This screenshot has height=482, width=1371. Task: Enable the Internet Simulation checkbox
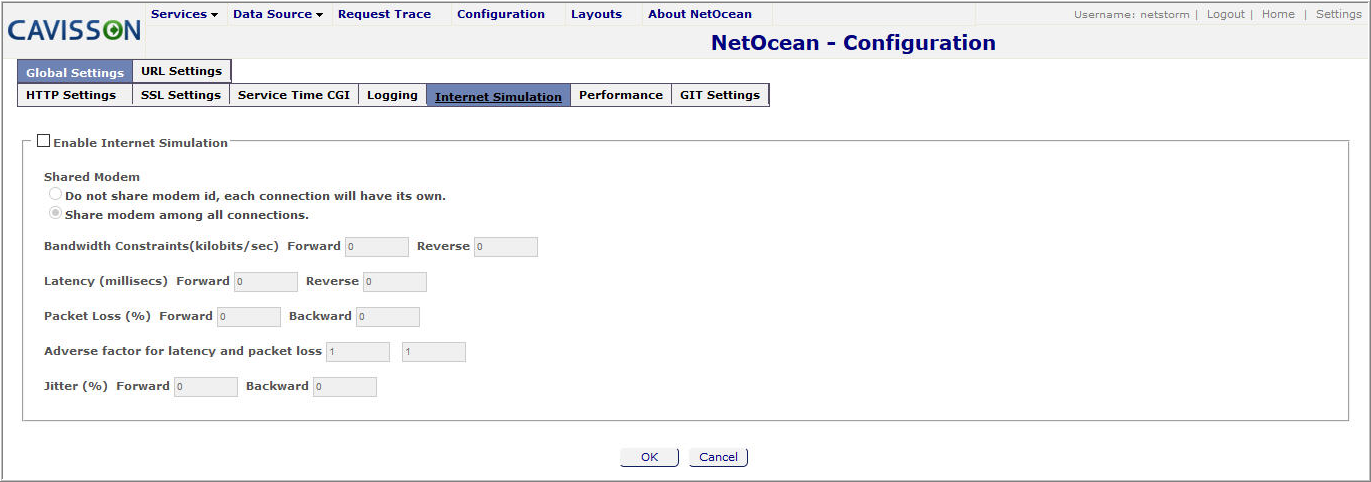click(43, 142)
